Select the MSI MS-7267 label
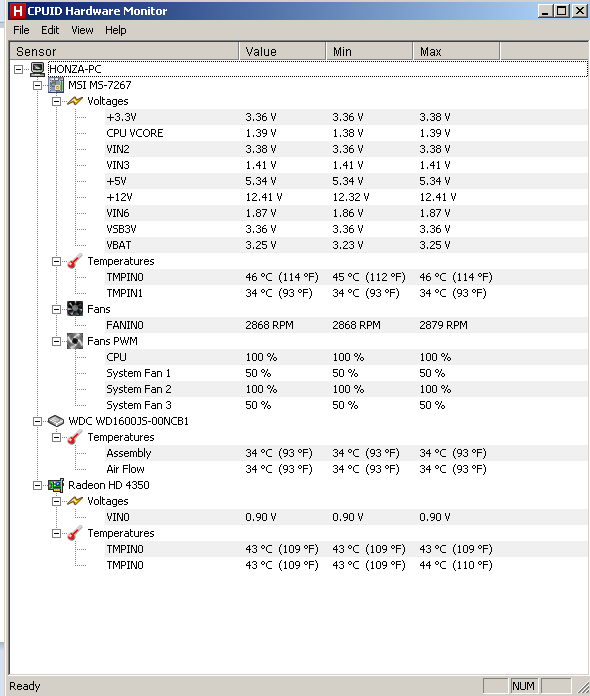Screen dimensions: 590x696 coord(100,85)
